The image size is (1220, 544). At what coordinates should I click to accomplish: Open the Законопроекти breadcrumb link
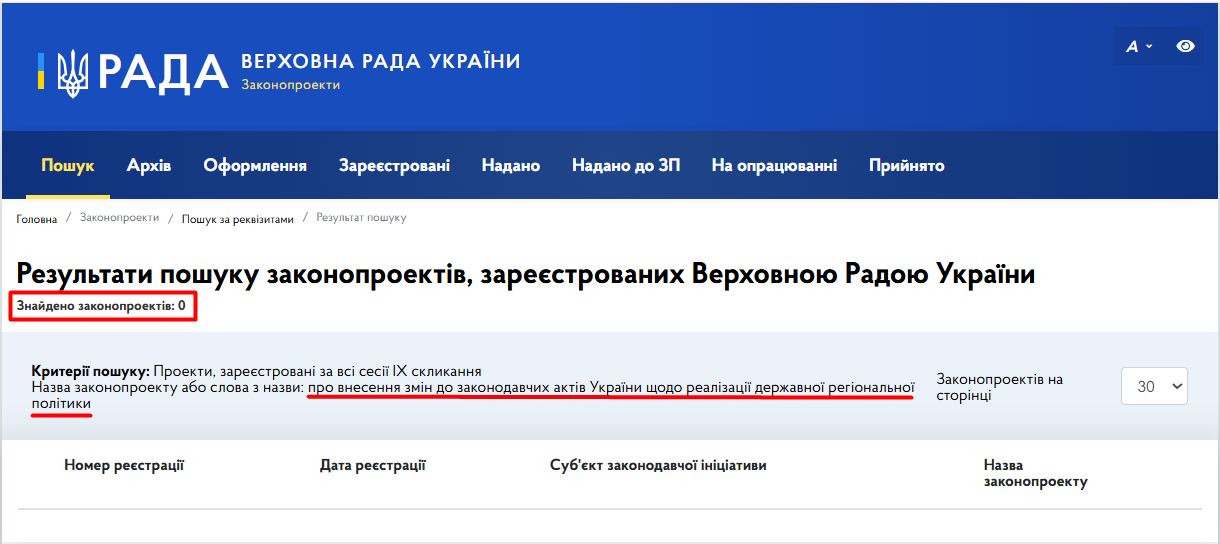pos(119,217)
